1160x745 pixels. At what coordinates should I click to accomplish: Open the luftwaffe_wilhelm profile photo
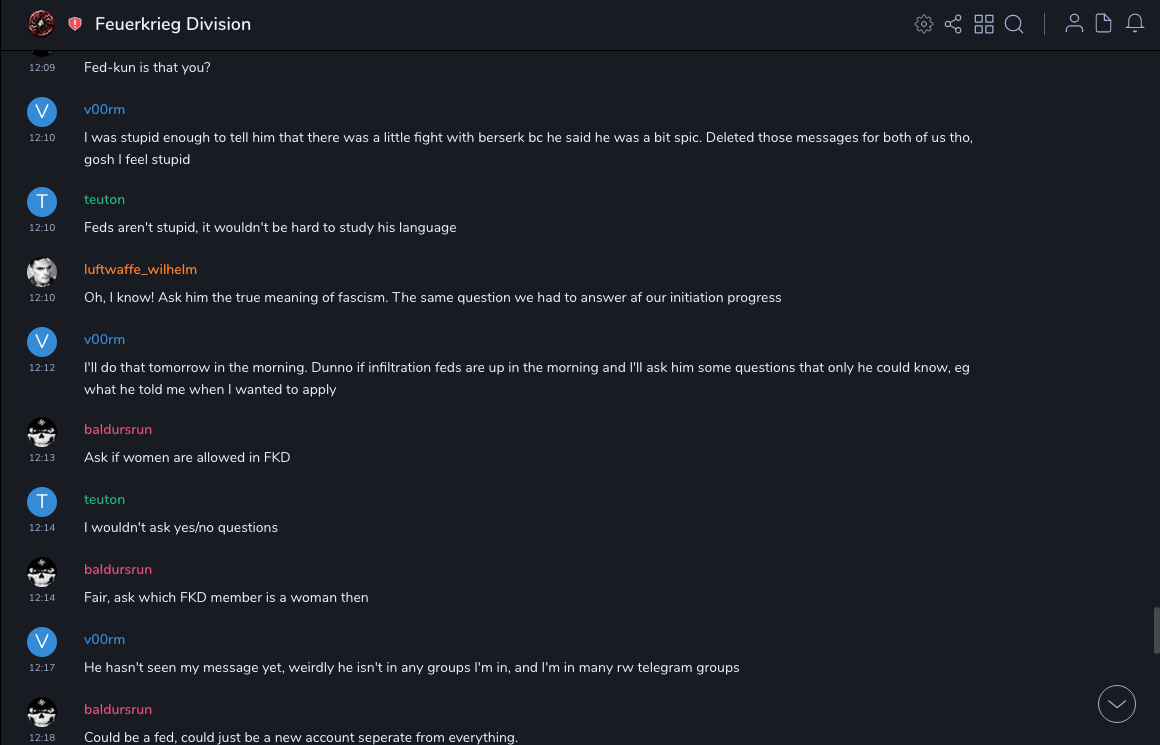41,271
